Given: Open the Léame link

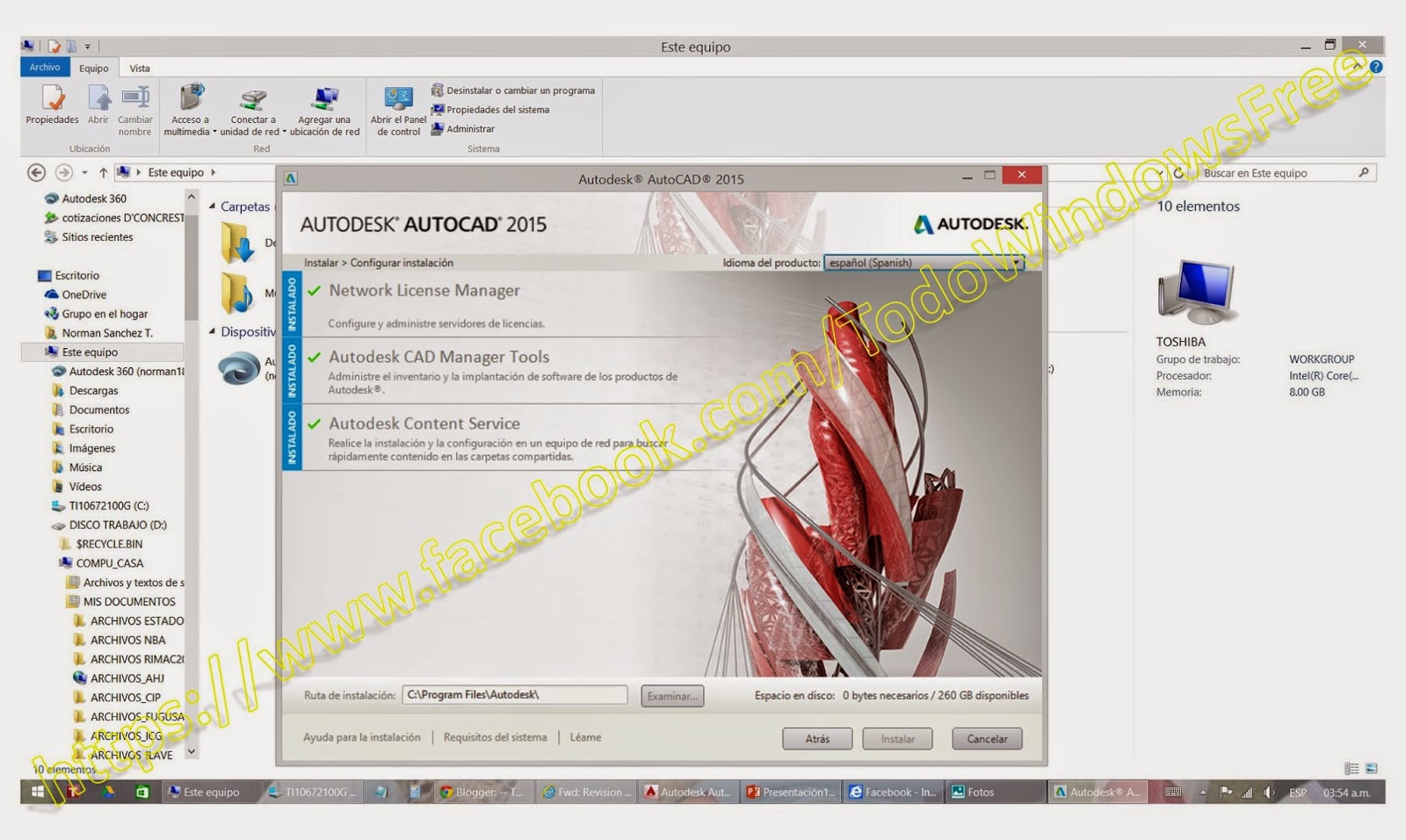Looking at the screenshot, I should 585,737.
